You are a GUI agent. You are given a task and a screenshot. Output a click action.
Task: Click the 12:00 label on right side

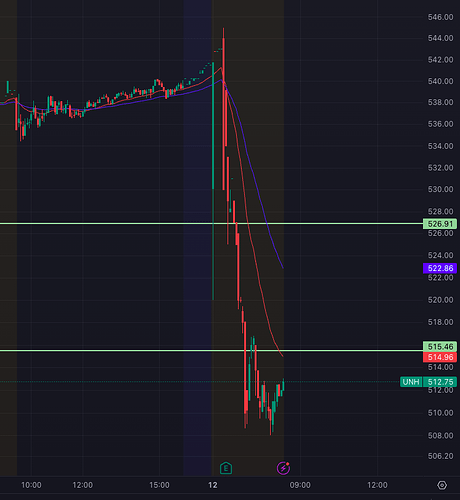click(377, 485)
